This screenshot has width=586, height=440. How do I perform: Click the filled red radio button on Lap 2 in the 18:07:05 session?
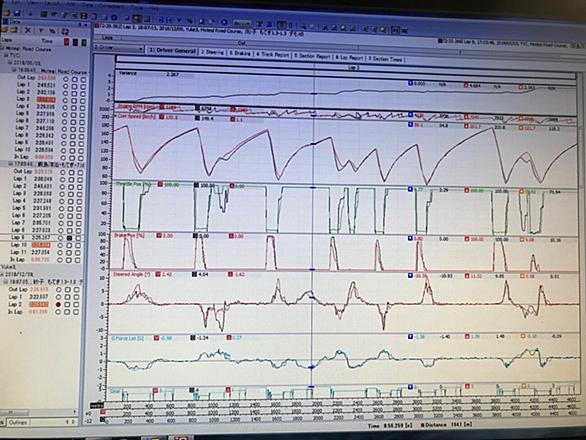(58, 305)
